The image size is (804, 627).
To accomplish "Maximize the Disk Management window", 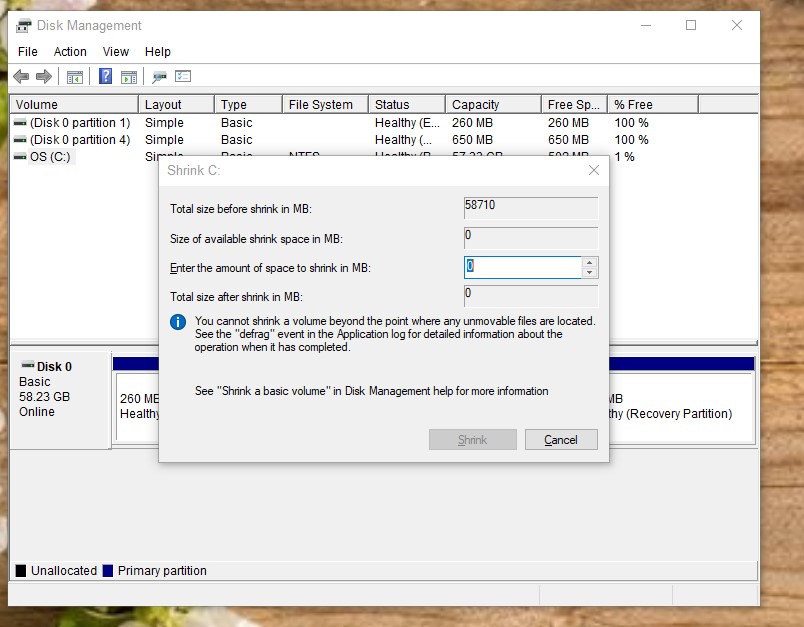I will (x=691, y=25).
